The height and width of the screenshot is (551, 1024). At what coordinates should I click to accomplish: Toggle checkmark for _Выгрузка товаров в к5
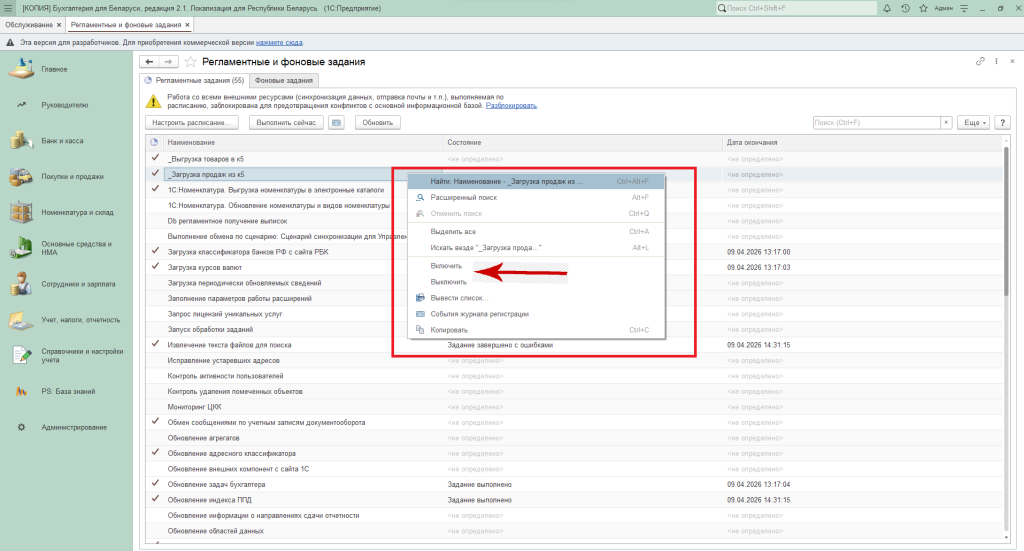pyautogui.click(x=155, y=158)
